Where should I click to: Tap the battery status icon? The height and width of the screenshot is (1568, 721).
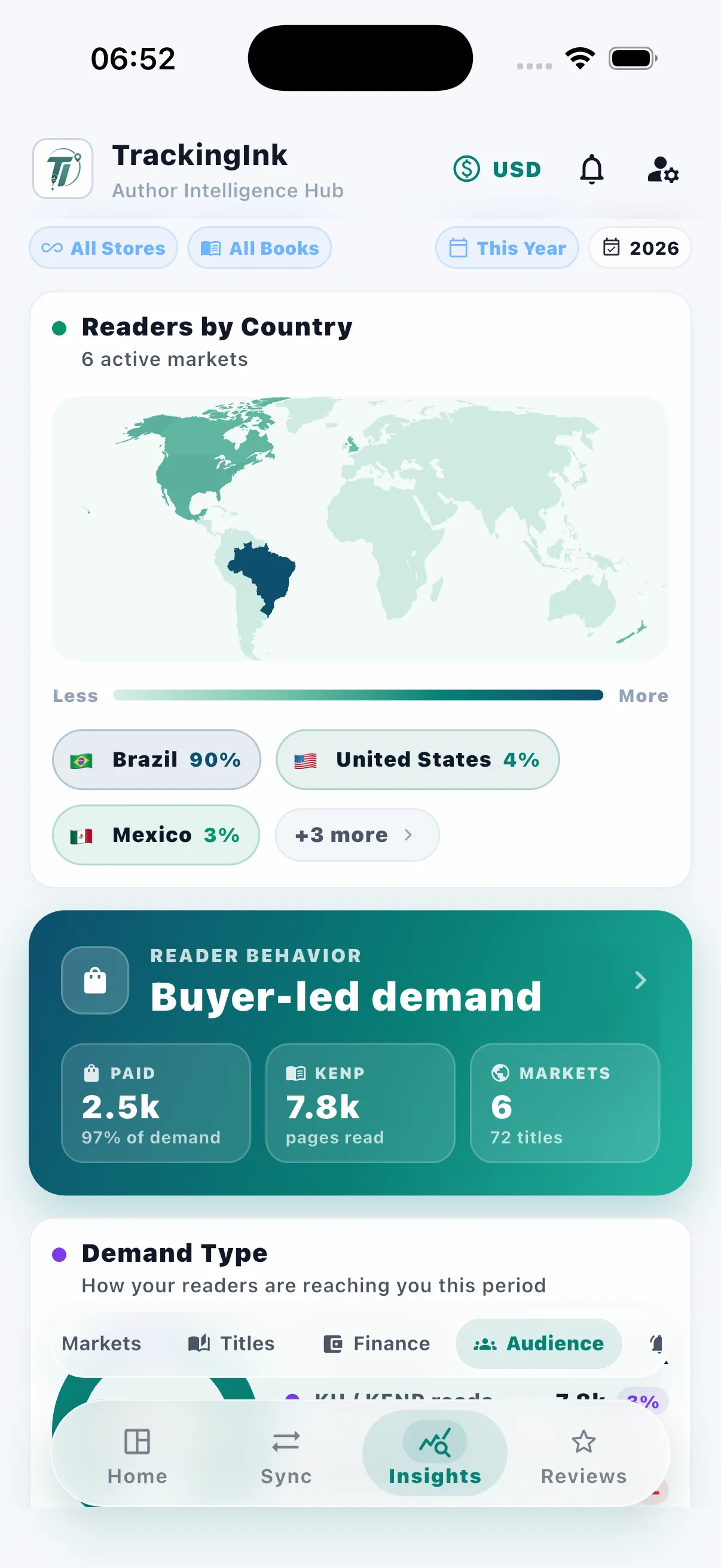point(633,59)
